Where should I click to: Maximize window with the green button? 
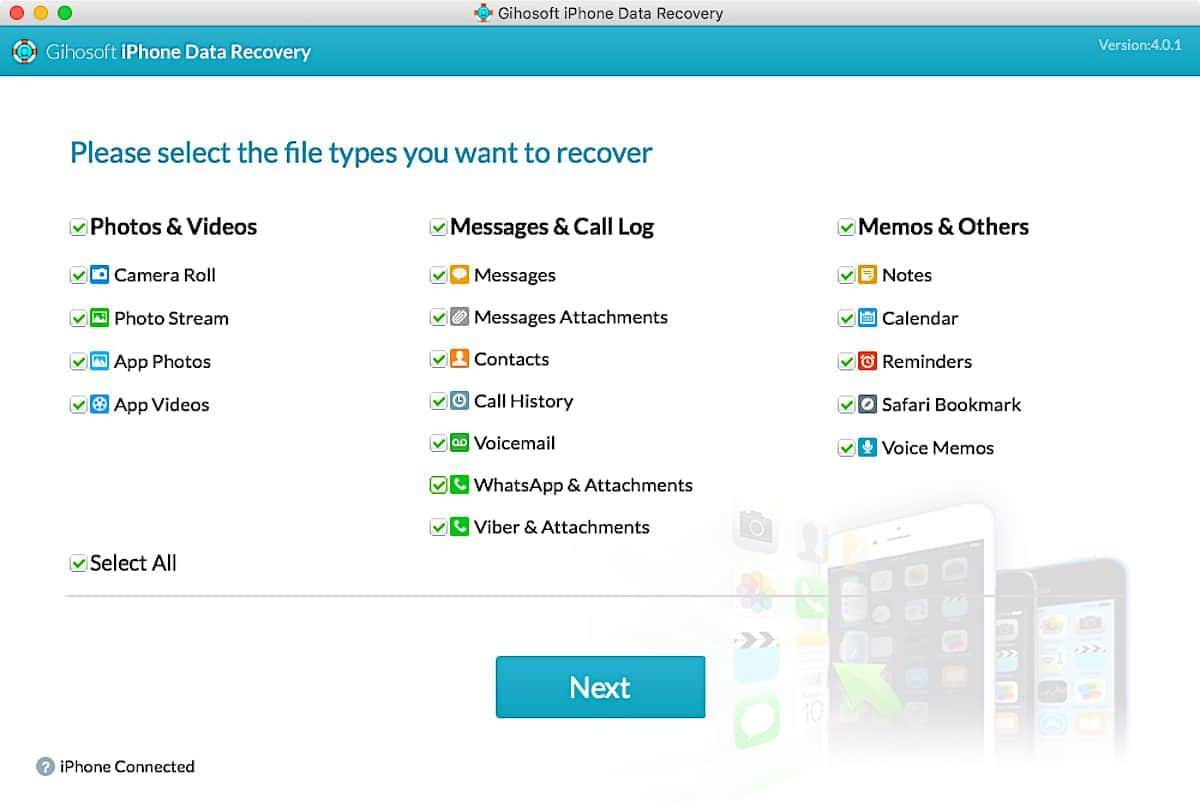click(65, 13)
